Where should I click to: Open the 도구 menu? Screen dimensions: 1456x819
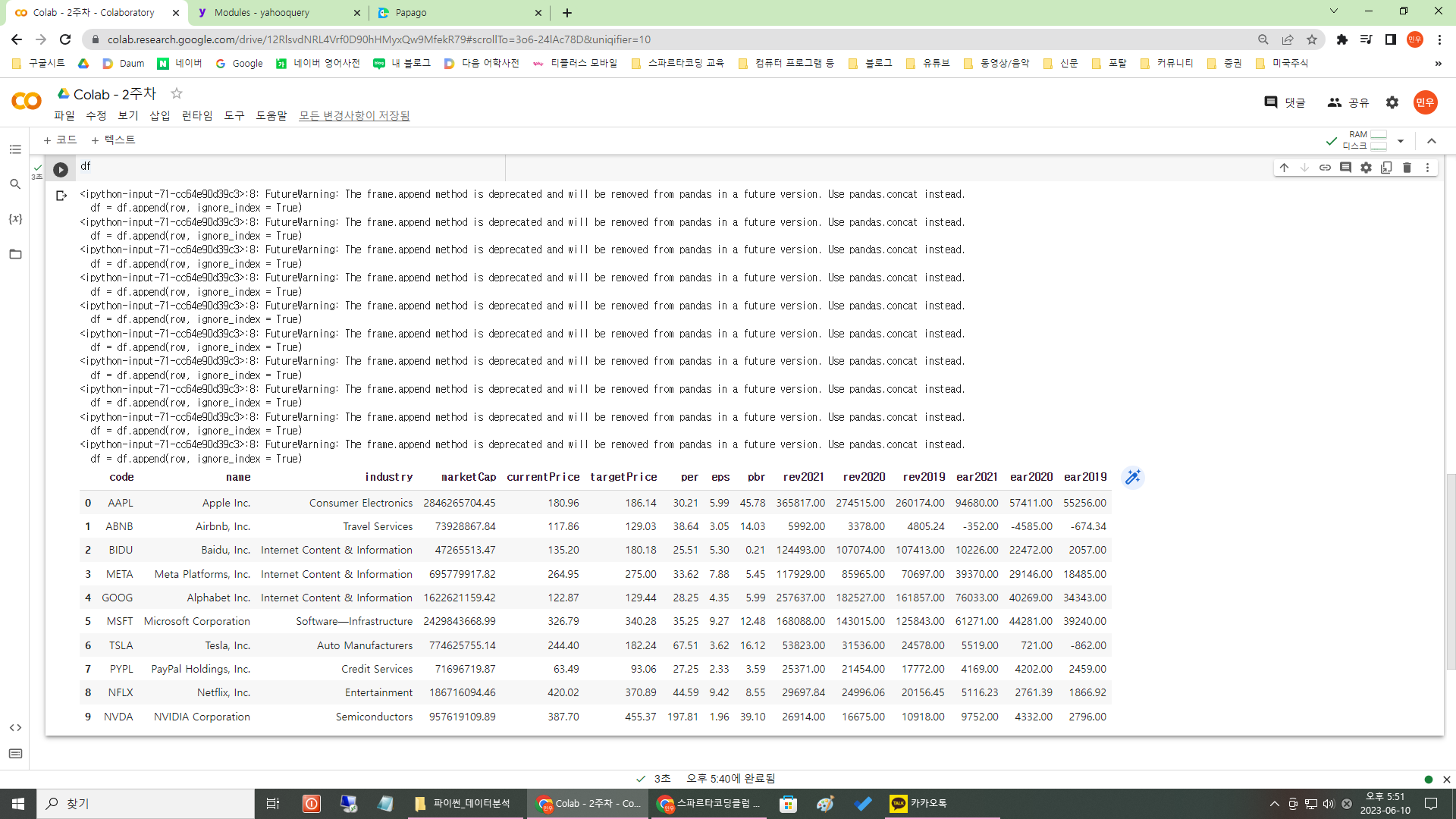(234, 115)
